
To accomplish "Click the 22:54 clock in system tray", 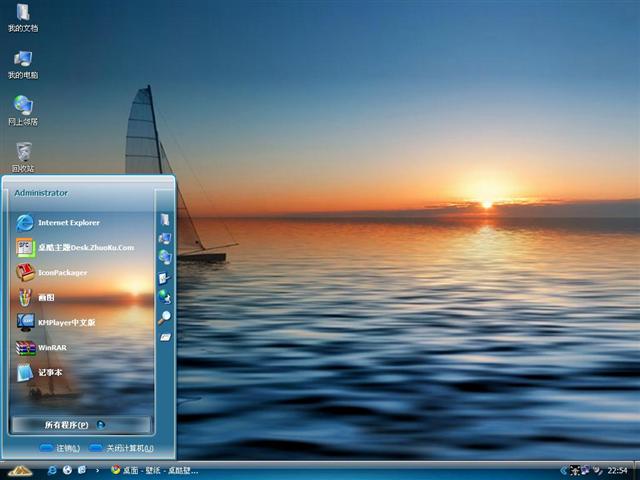I will [617, 470].
